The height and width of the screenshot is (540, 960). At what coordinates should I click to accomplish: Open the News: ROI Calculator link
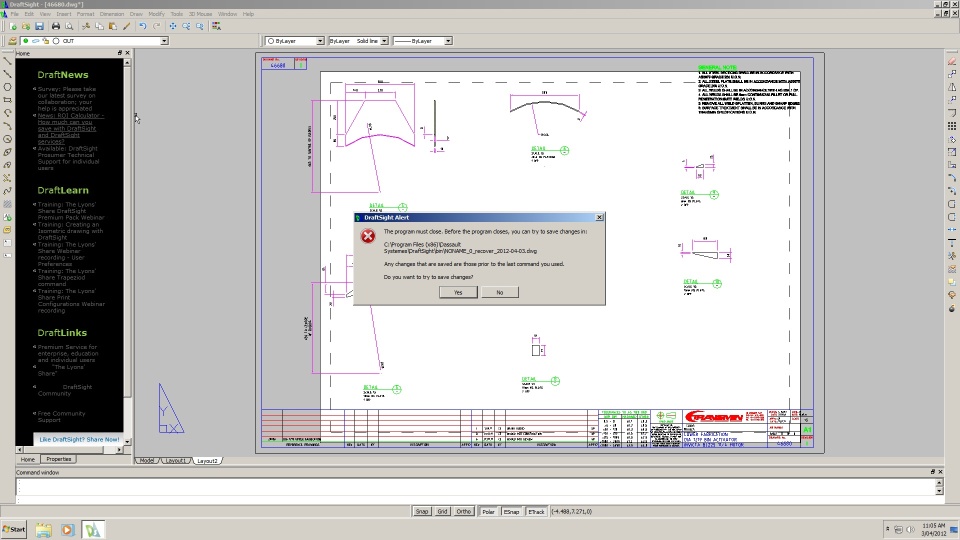(x=70, y=129)
